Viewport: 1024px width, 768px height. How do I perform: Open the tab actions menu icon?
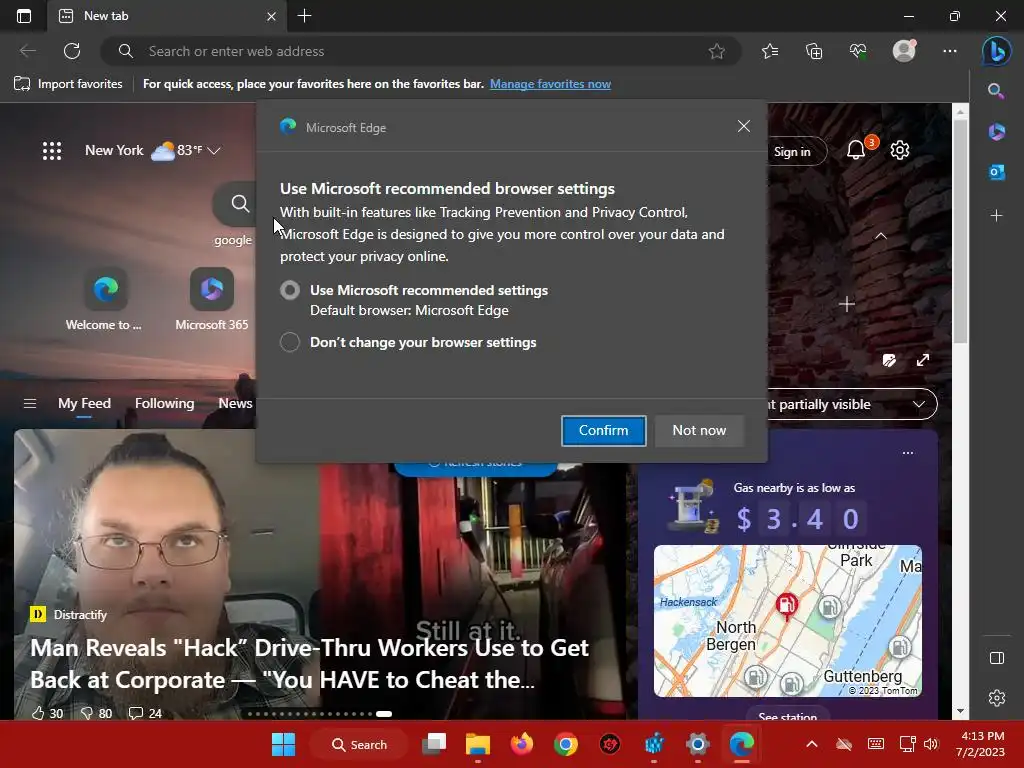pyautogui.click(x=24, y=16)
